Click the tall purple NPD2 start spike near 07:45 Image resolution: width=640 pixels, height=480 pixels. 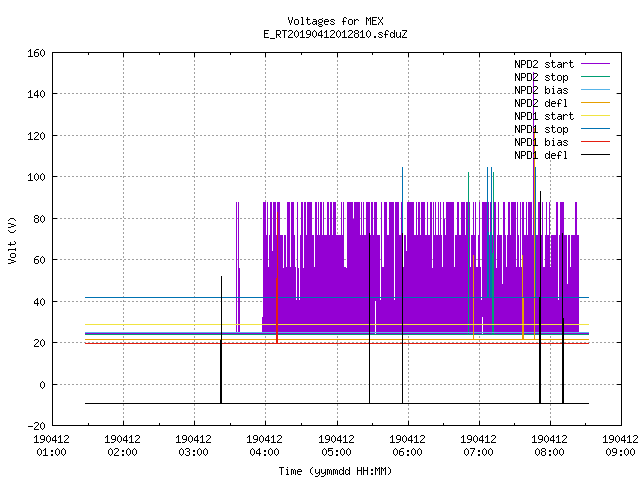tap(533, 135)
